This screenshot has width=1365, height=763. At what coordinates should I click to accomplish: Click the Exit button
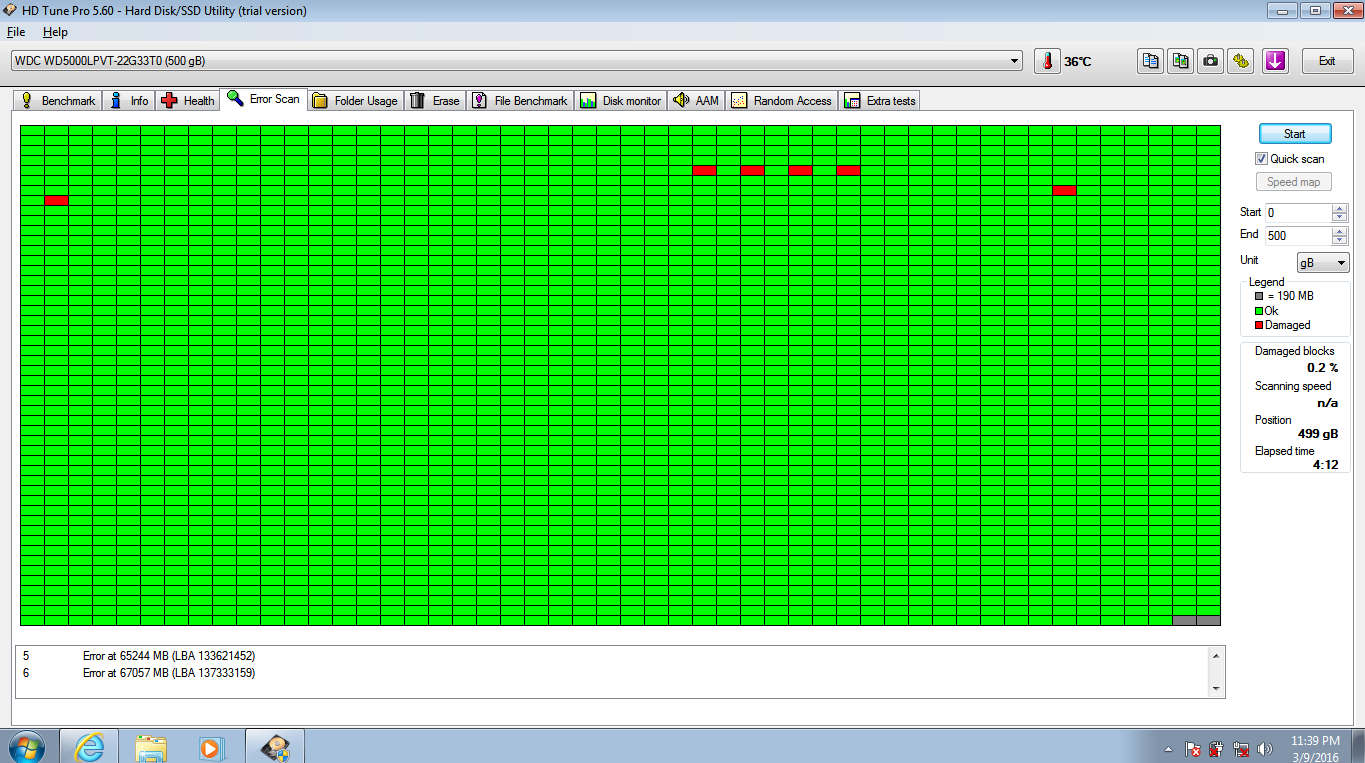[1327, 61]
